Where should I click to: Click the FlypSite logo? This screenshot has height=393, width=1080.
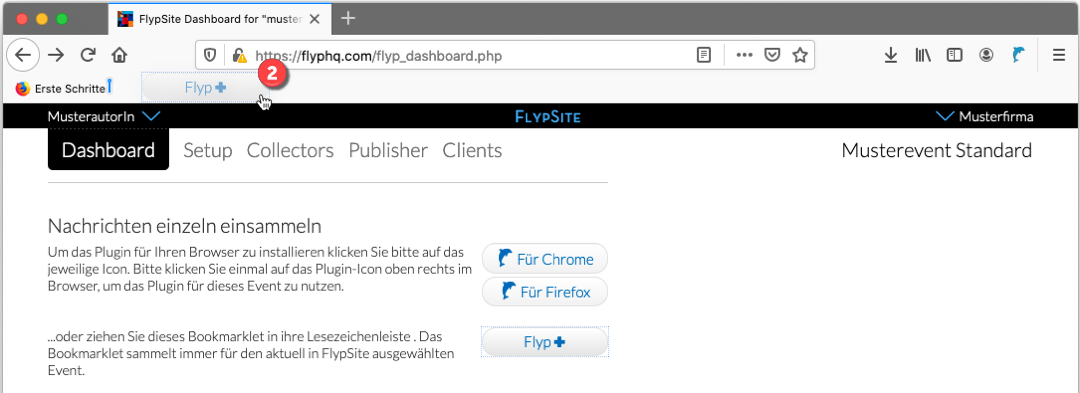(x=548, y=117)
